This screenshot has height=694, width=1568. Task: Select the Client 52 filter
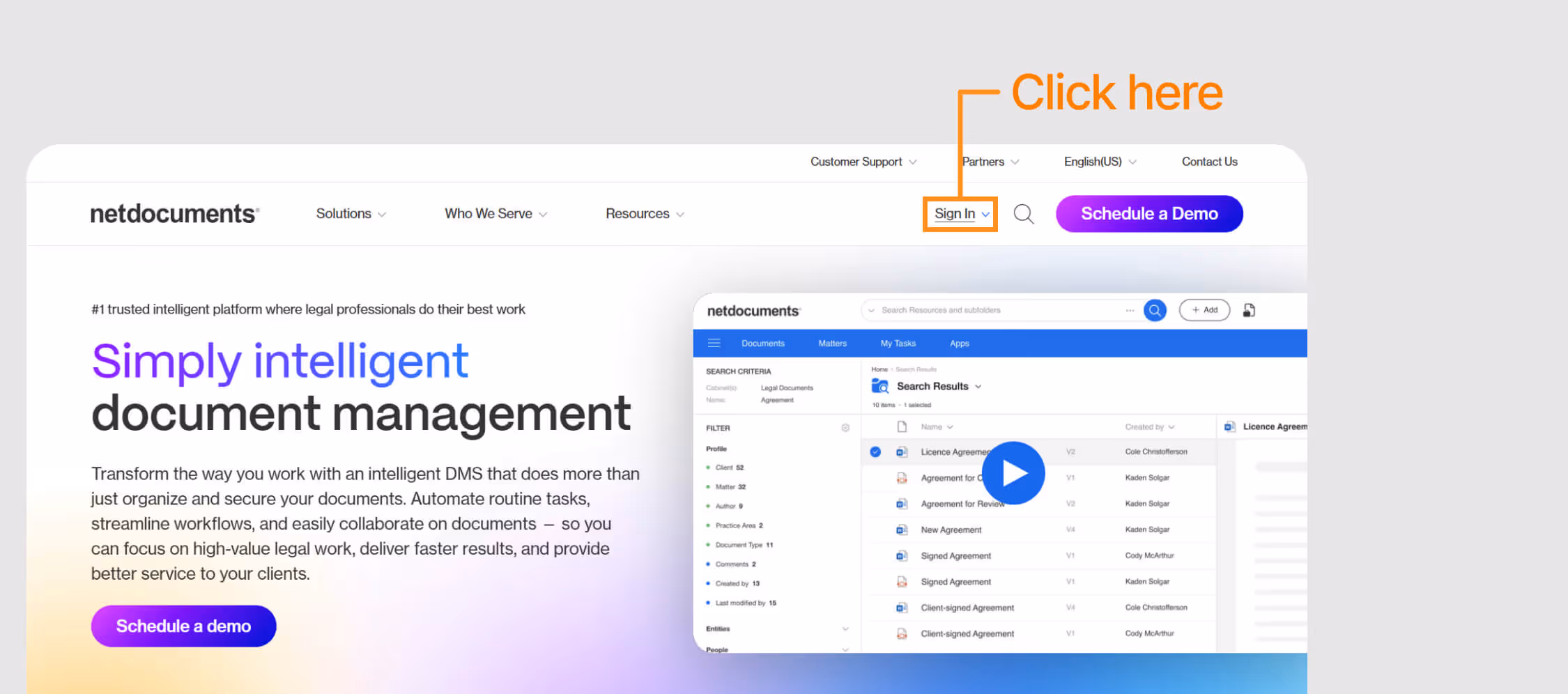pyautogui.click(x=729, y=468)
